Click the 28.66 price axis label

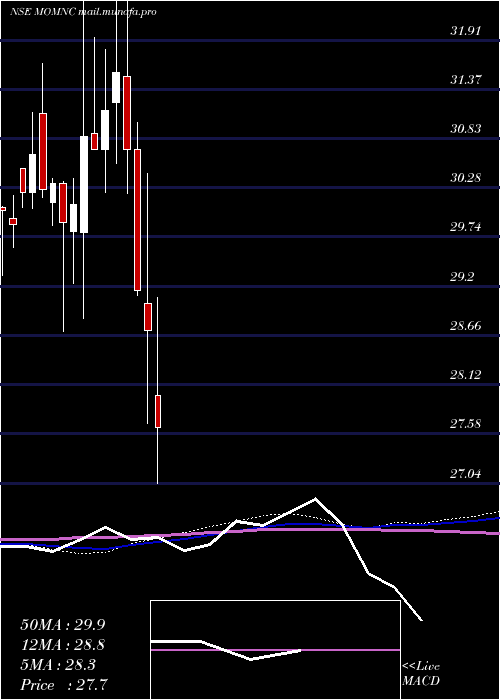coord(465,325)
